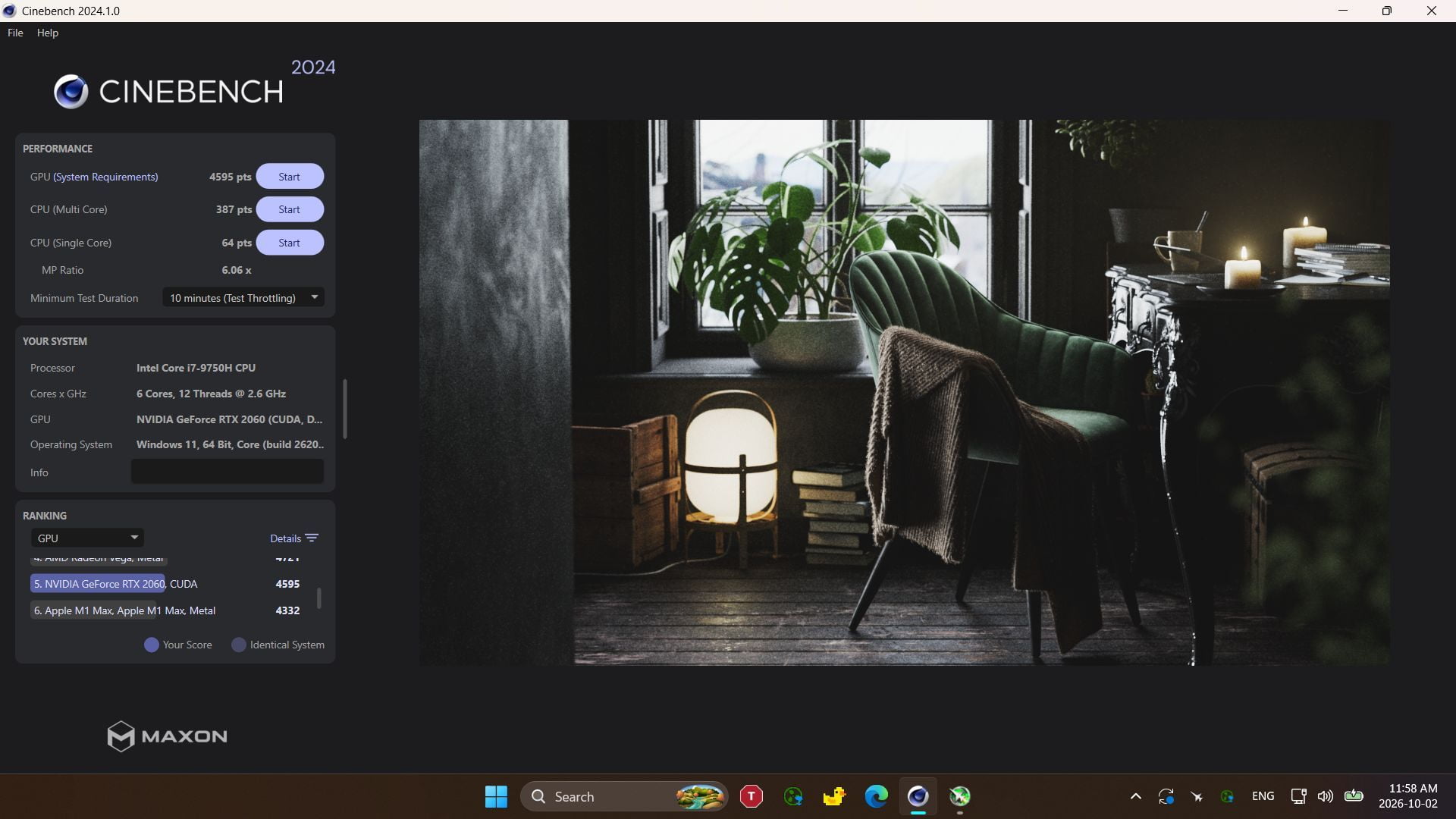
Task: Open the Xbox-style green app in taskbar
Action: (959, 796)
